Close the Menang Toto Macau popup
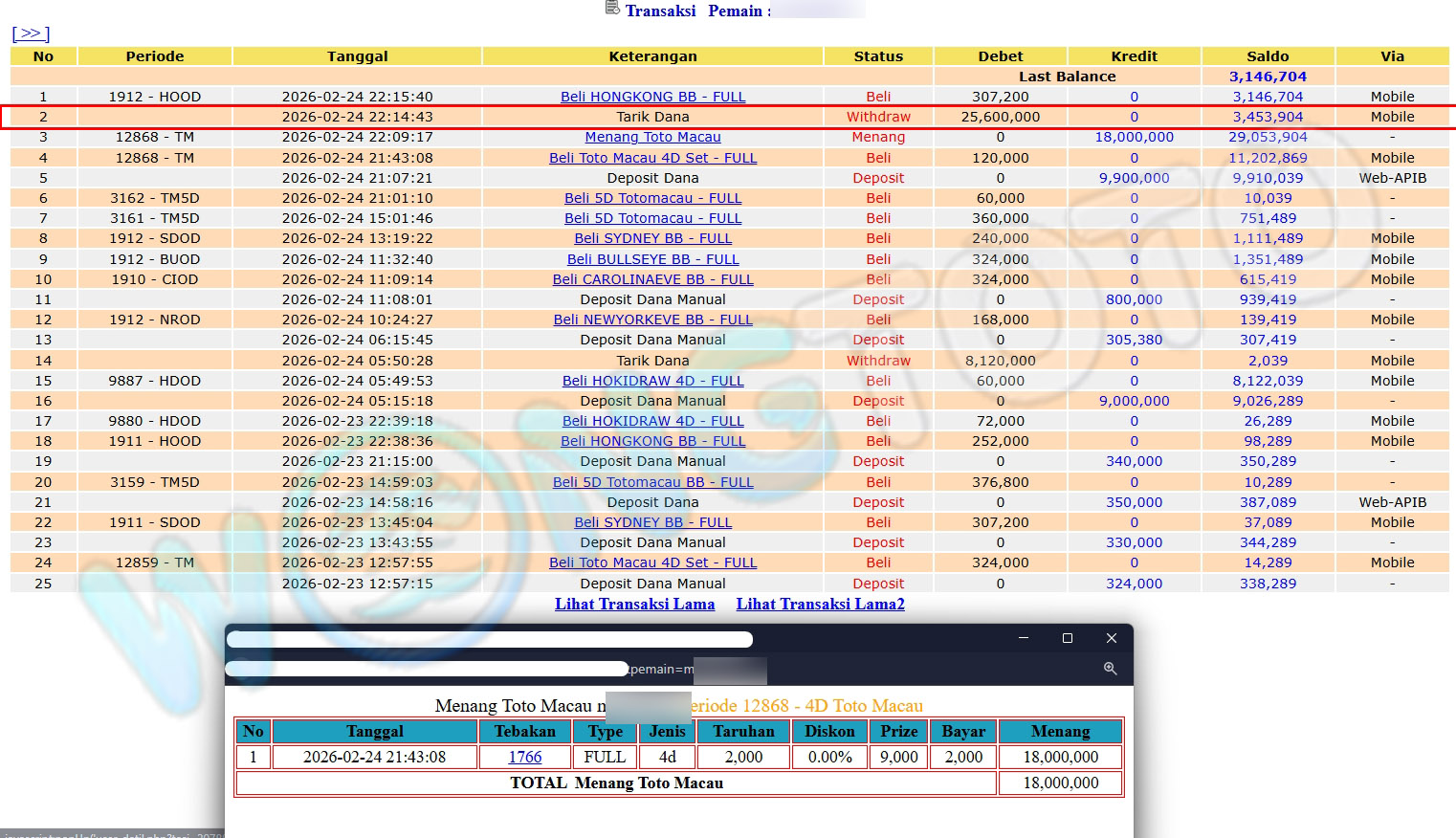1456x838 pixels. coord(1111,638)
